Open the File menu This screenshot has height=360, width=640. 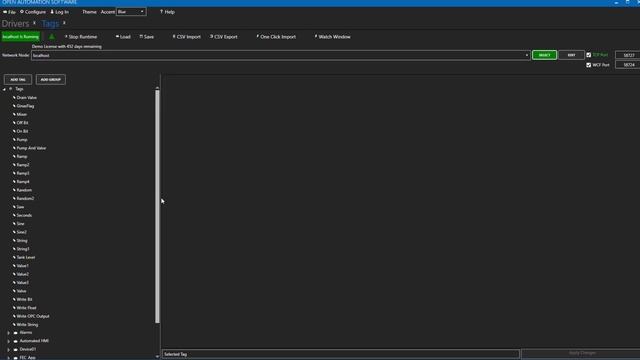pos(9,12)
